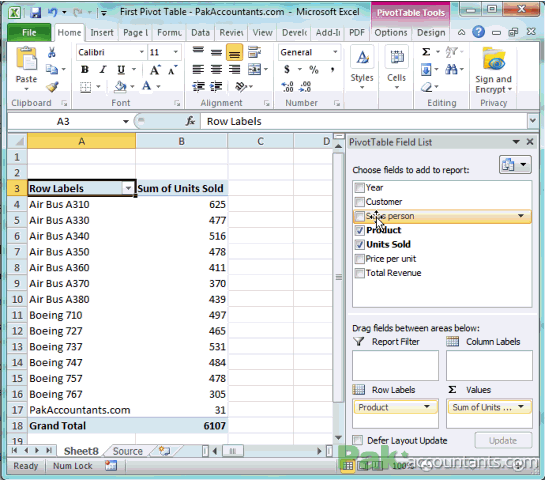Apply the Font Color letter A
The height and width of the screenshot is (480, 545).
click(147, 86)
